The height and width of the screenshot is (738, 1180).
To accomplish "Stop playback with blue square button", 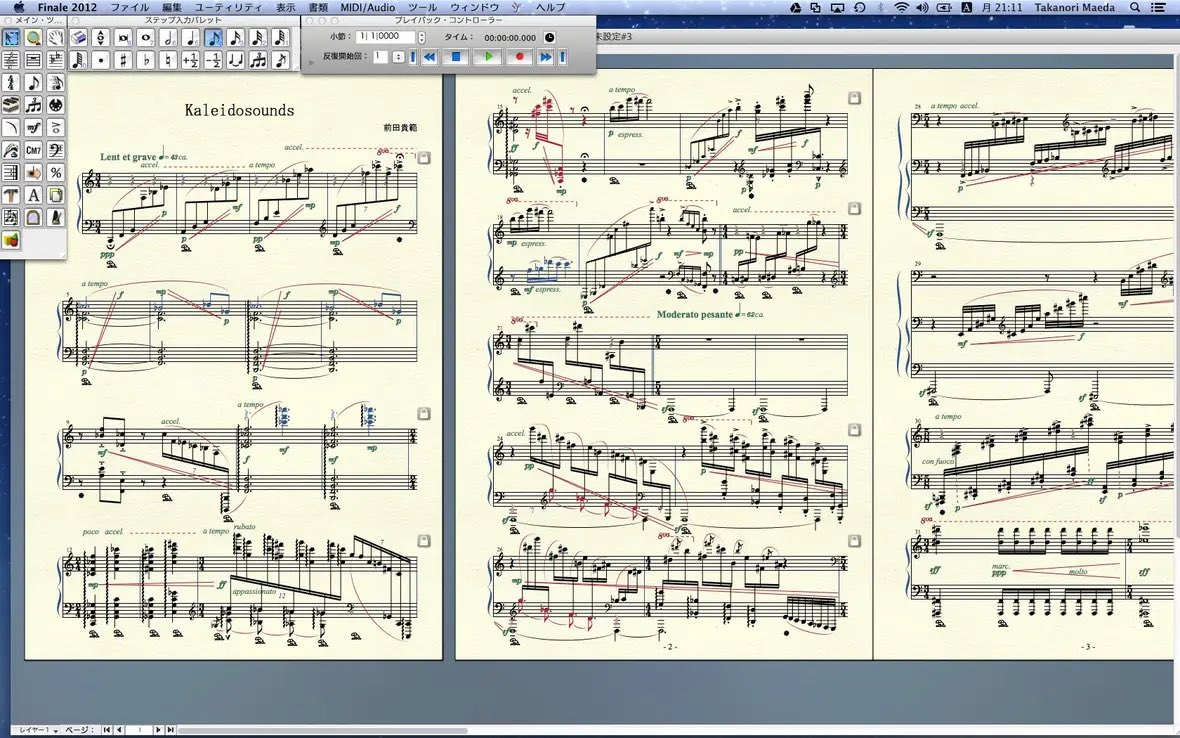I will click(456, 57).
